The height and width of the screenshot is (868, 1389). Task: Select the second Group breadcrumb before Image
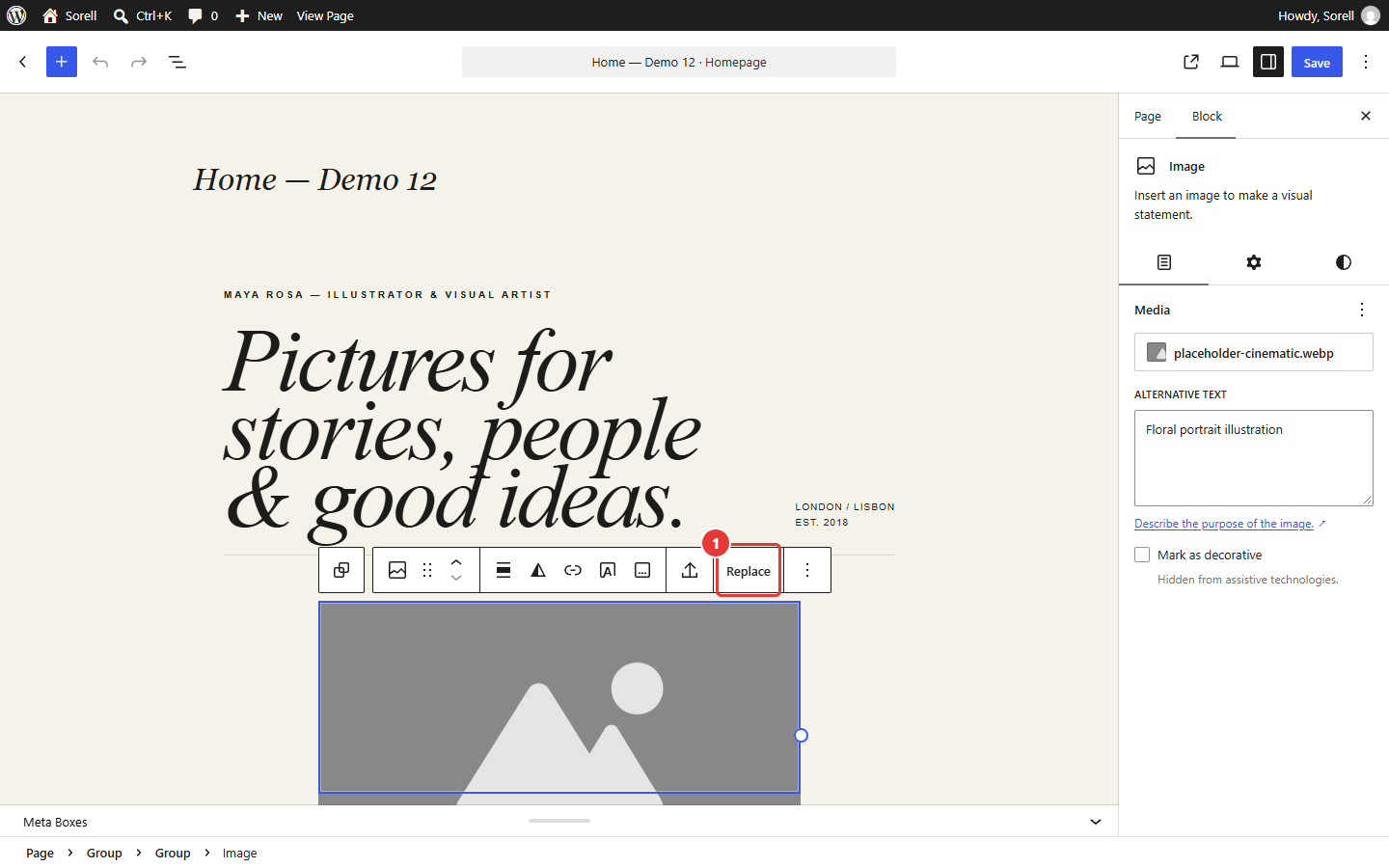click(x=173, y=853)
